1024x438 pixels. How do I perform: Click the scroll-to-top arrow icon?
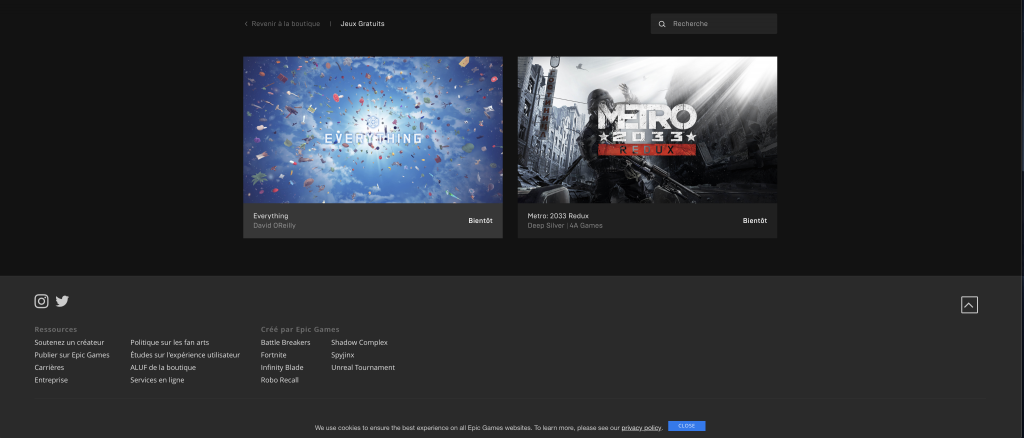(968, 305)
